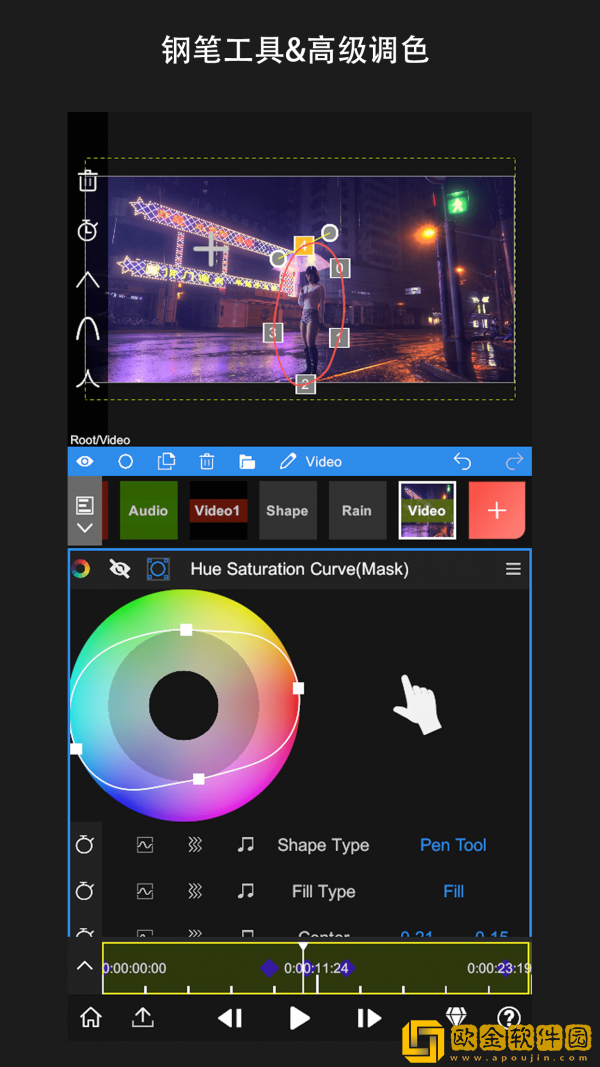Viewport: 600px width, 1067px height.
Task: Select the right control point on hue curve
Action: tap(298, 688)
